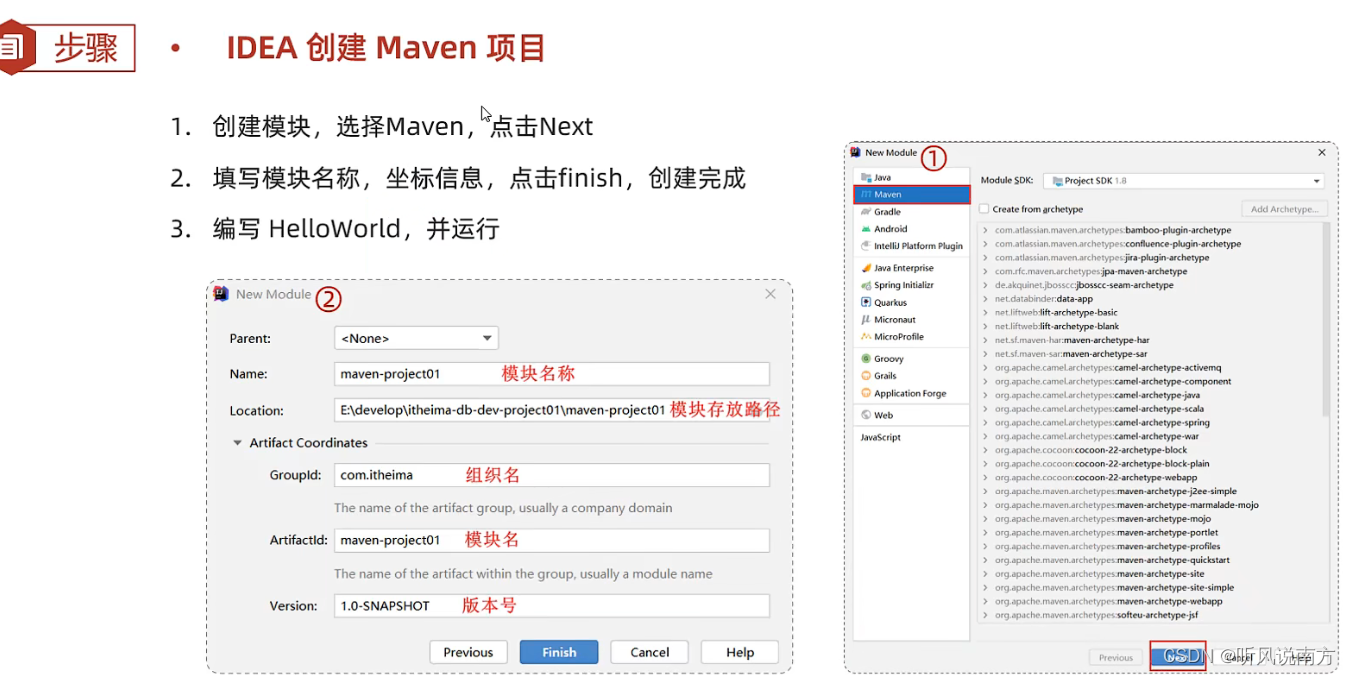Expand net.databinder data-app chevron
Viewport: 1351px width, 675px height.
coord(985,299)
